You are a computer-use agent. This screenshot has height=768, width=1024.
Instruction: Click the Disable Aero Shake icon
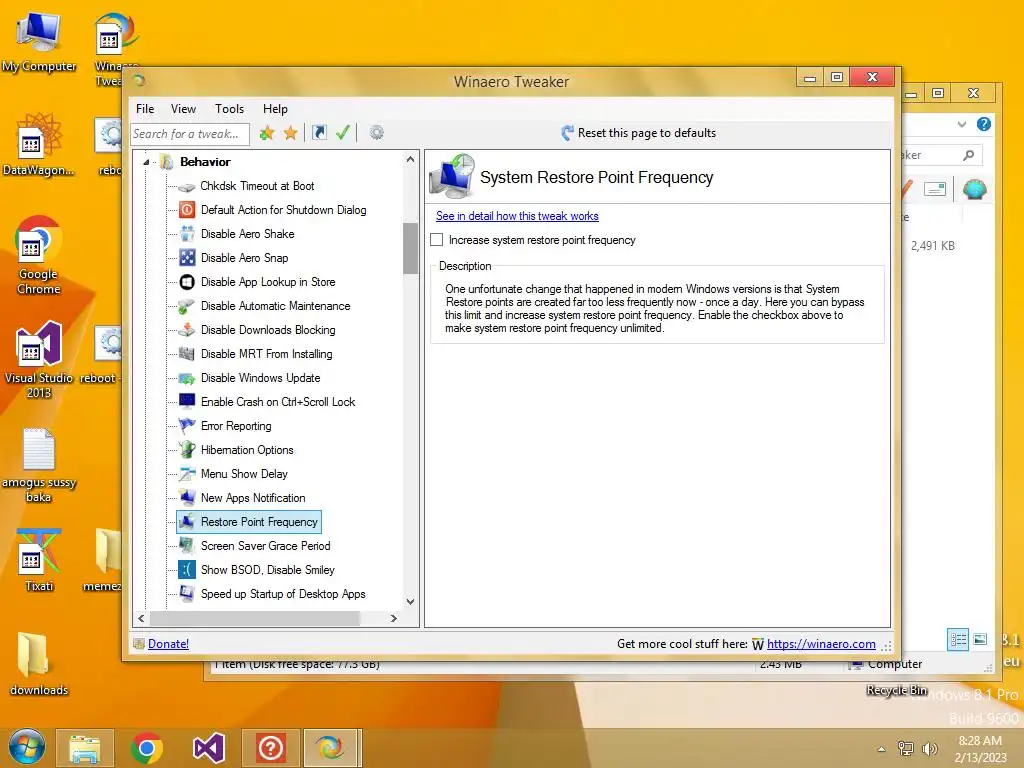pyautogui.click(x=187, y=234)
